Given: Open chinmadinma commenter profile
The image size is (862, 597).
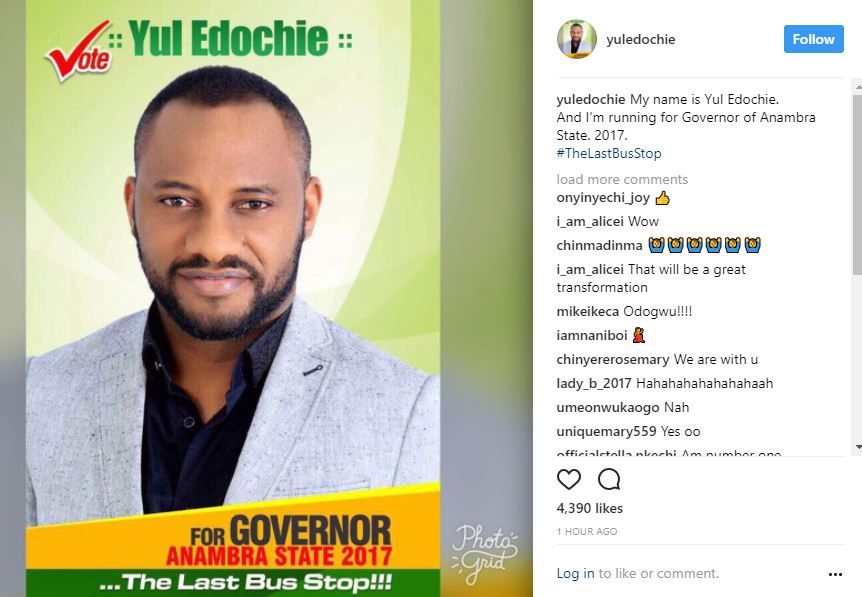Looking at the screenshot, I should (x=599, y=245).
